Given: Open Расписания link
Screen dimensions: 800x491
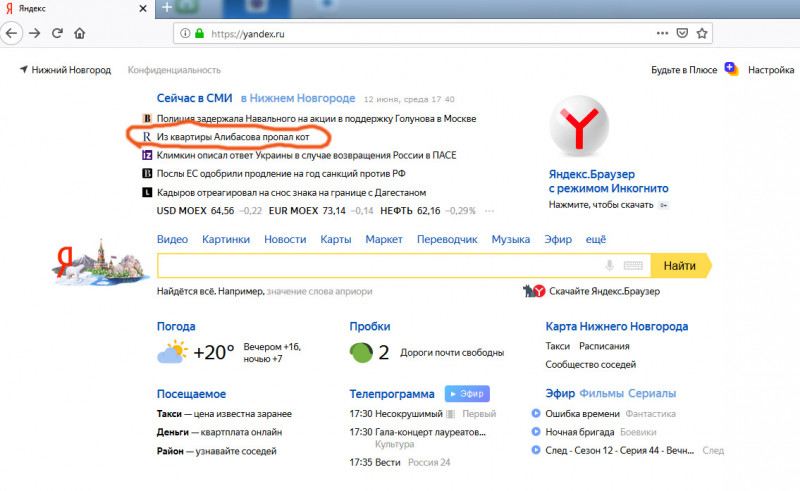Looking at the screenshot, I should coord(604,346).
